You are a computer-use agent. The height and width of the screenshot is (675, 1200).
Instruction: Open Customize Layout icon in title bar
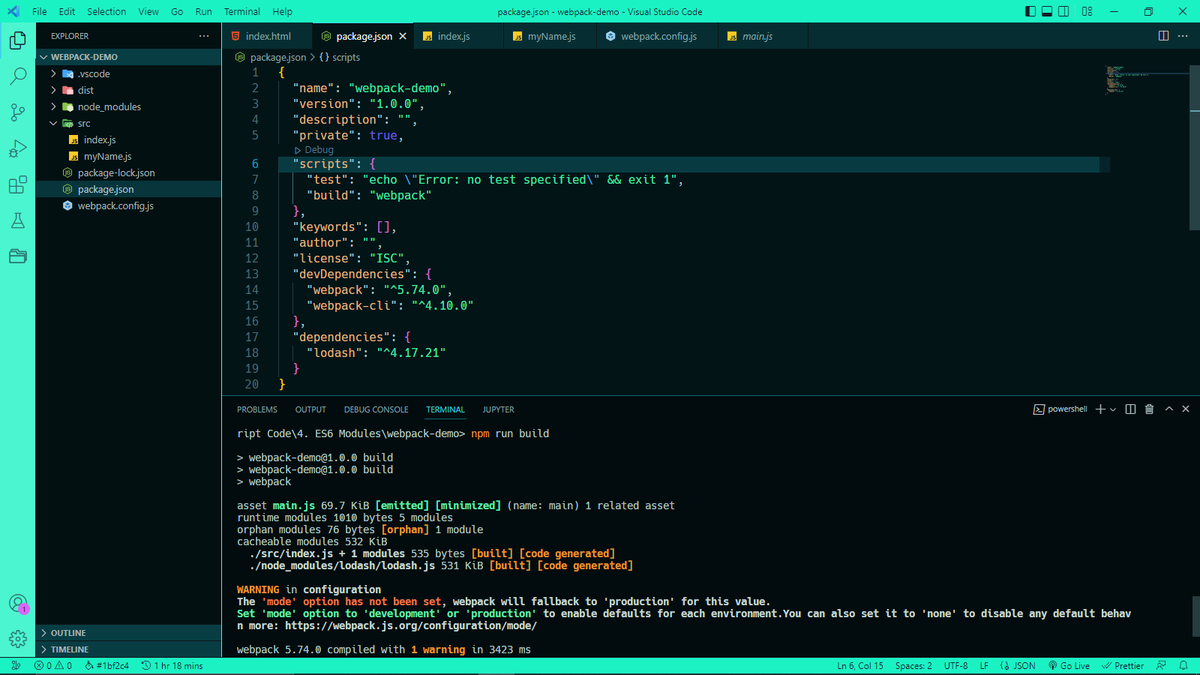click(1086, 12)
